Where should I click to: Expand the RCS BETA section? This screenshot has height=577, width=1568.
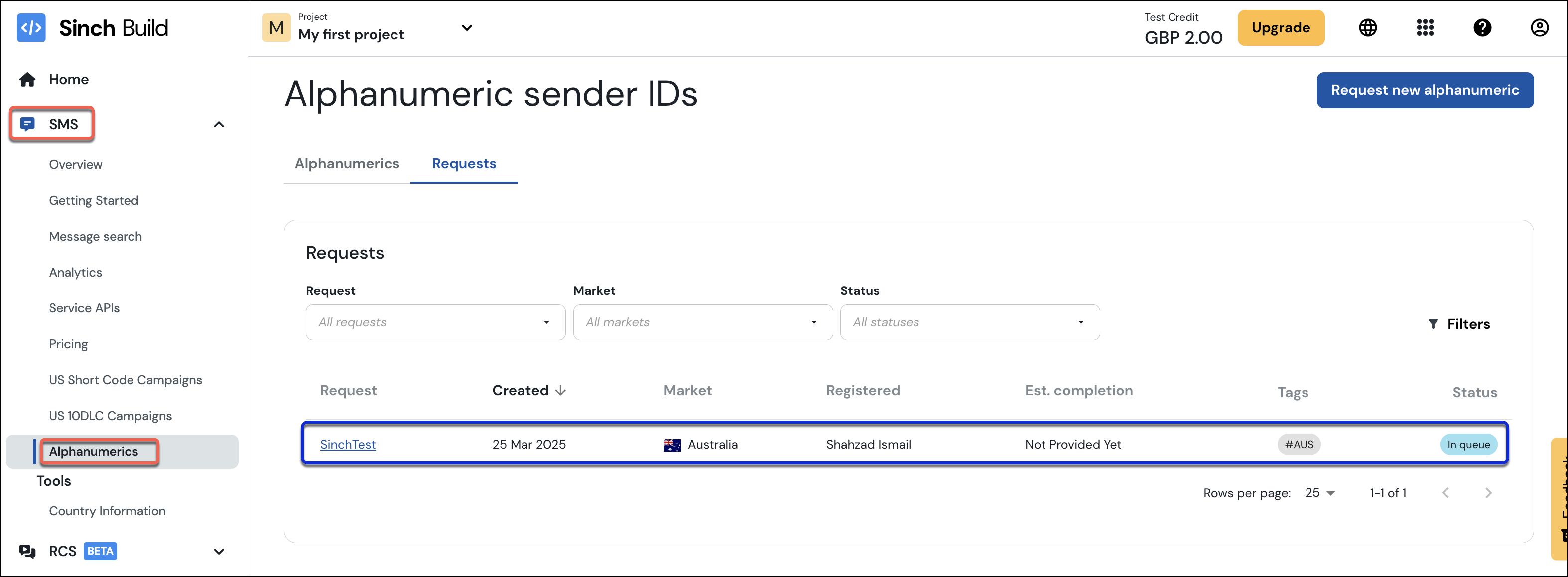[x=219, y=552]
